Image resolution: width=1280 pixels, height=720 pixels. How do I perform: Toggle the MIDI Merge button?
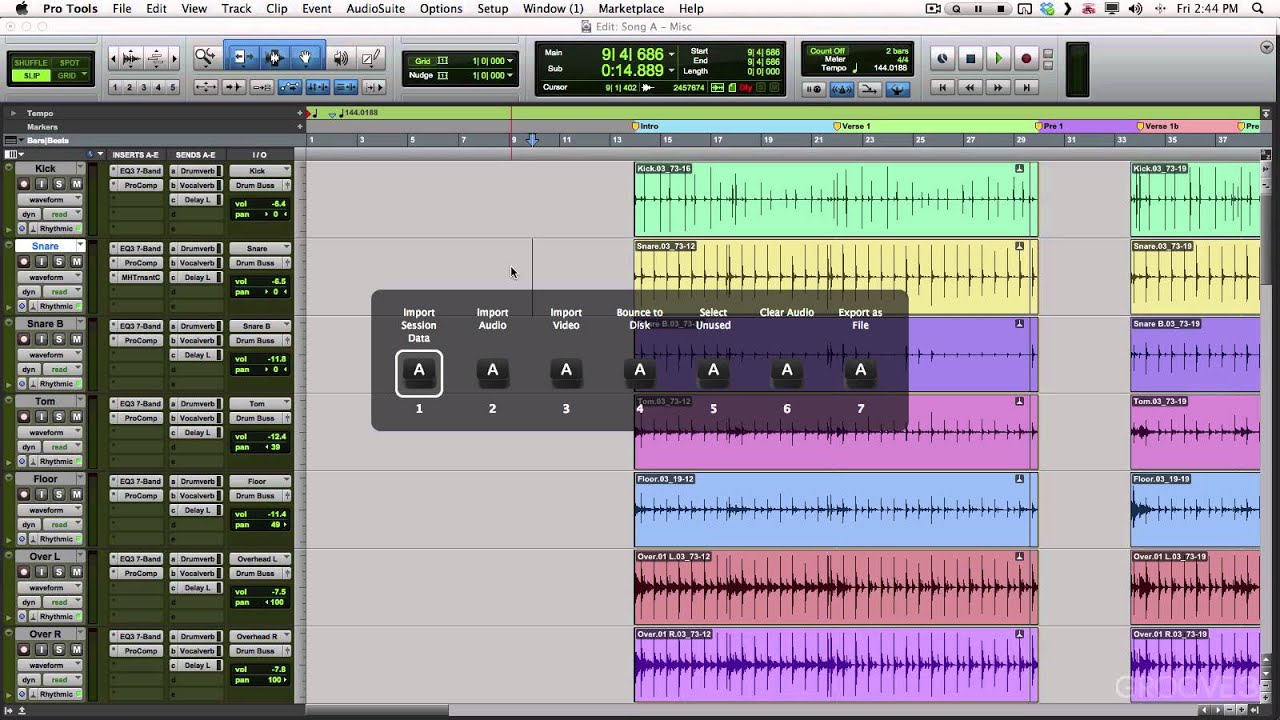[870, 89]
